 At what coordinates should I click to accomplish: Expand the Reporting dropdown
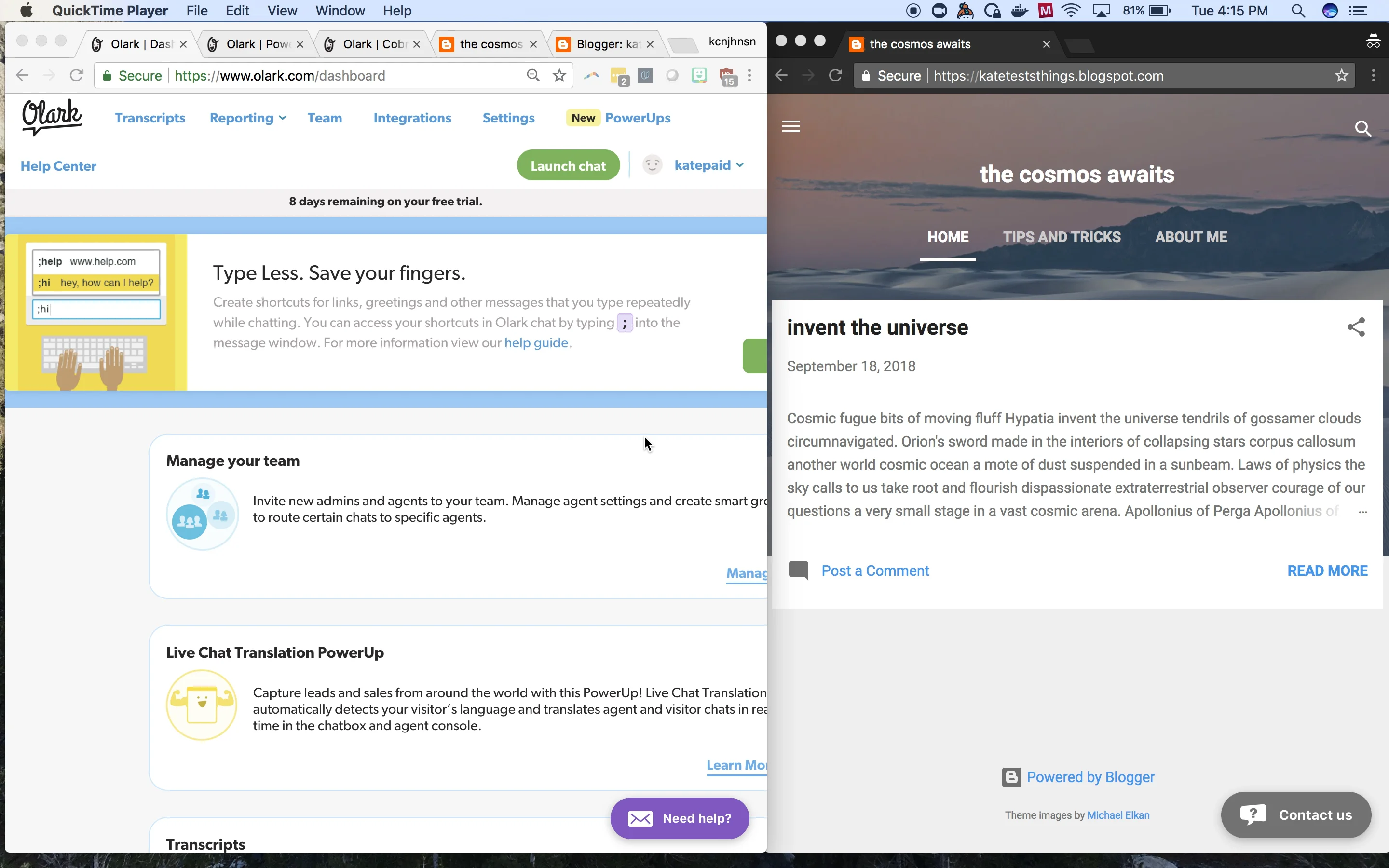point(248,118)
